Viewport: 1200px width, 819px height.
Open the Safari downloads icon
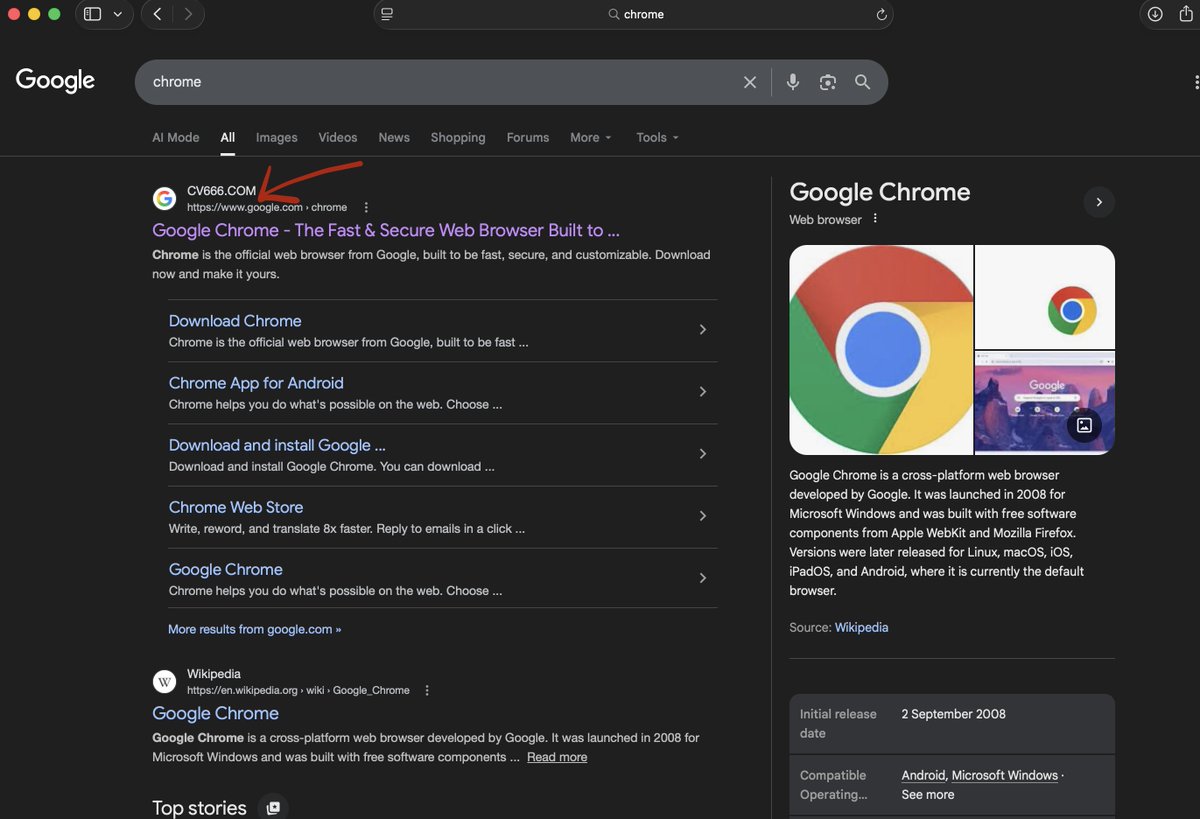click(1155, 14)
